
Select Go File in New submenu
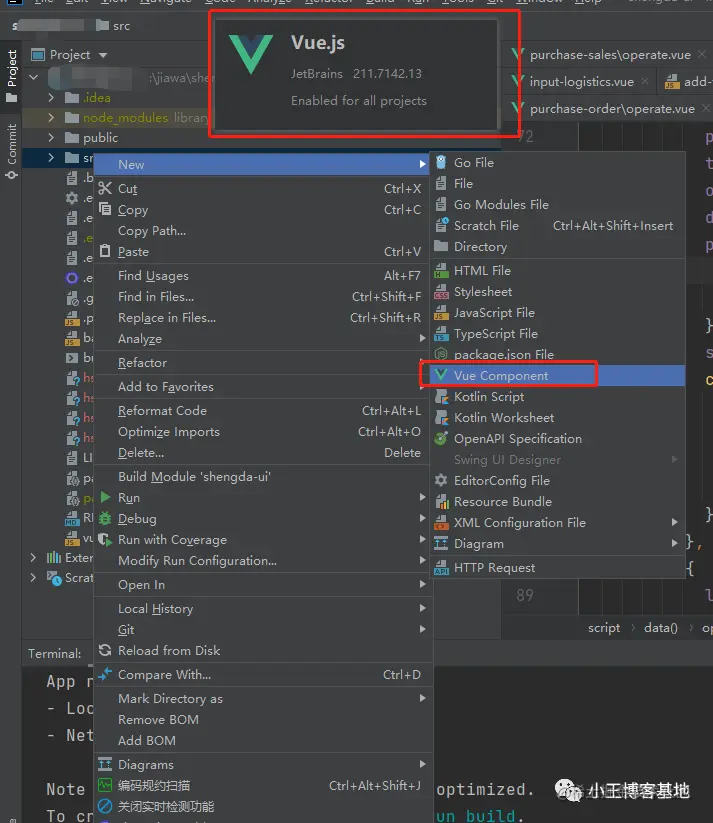[x=558, y=163]
